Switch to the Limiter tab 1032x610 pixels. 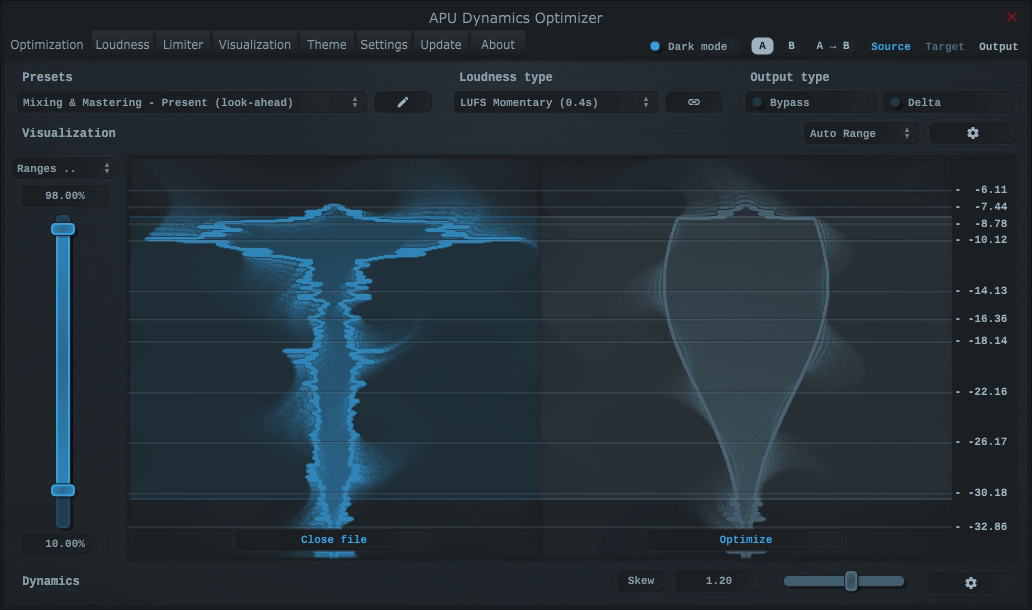(183, 45)
